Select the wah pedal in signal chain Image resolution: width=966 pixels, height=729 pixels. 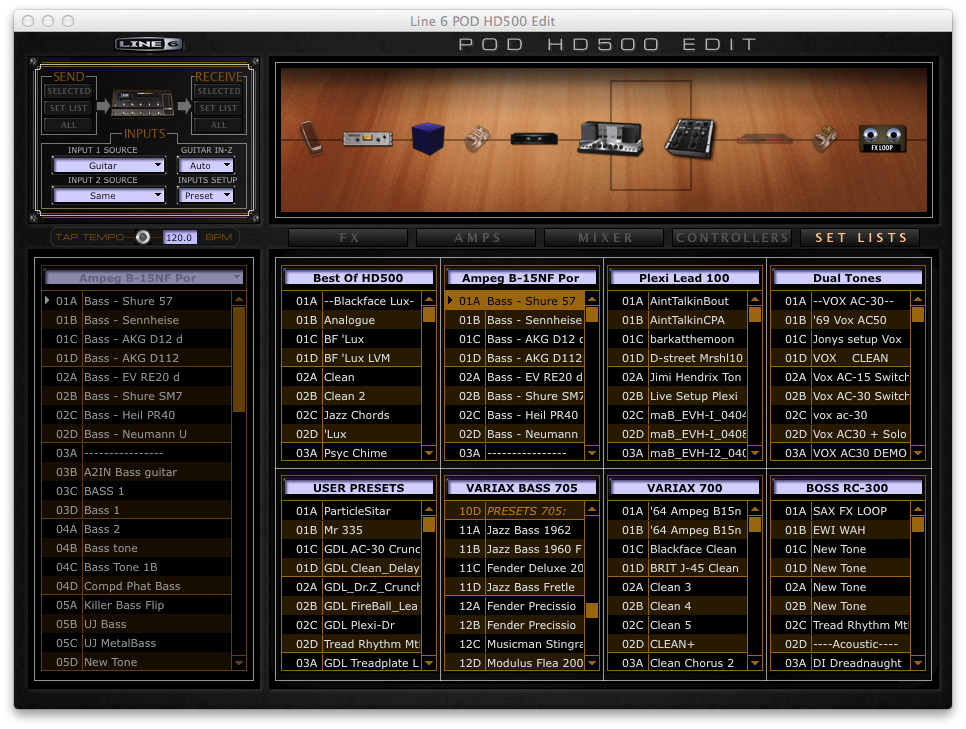coord(311,137)
